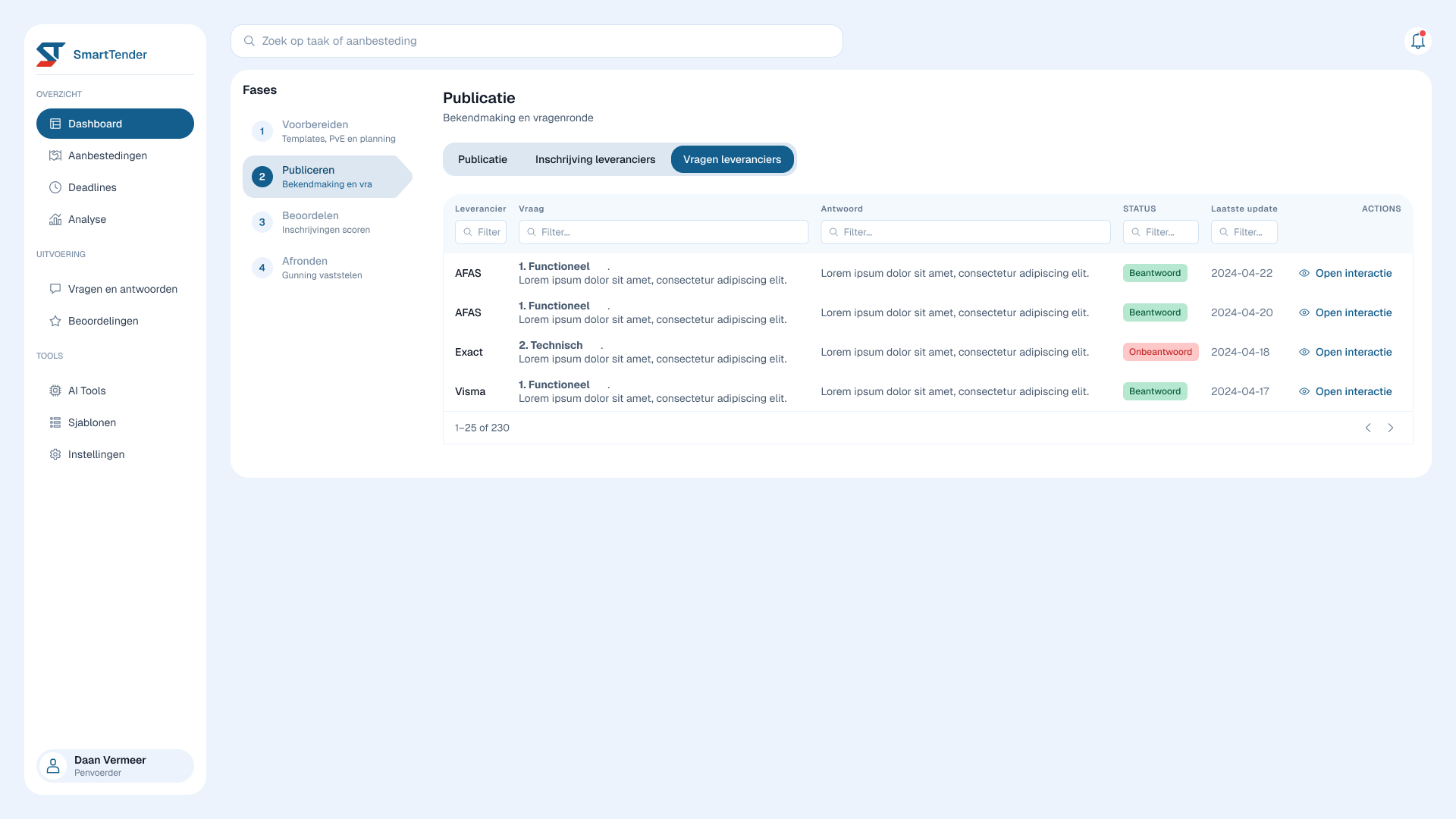This screenshot has width=1456, height=819.
Task: Open Analyse in the sidebar
Action: pos(115,219)
